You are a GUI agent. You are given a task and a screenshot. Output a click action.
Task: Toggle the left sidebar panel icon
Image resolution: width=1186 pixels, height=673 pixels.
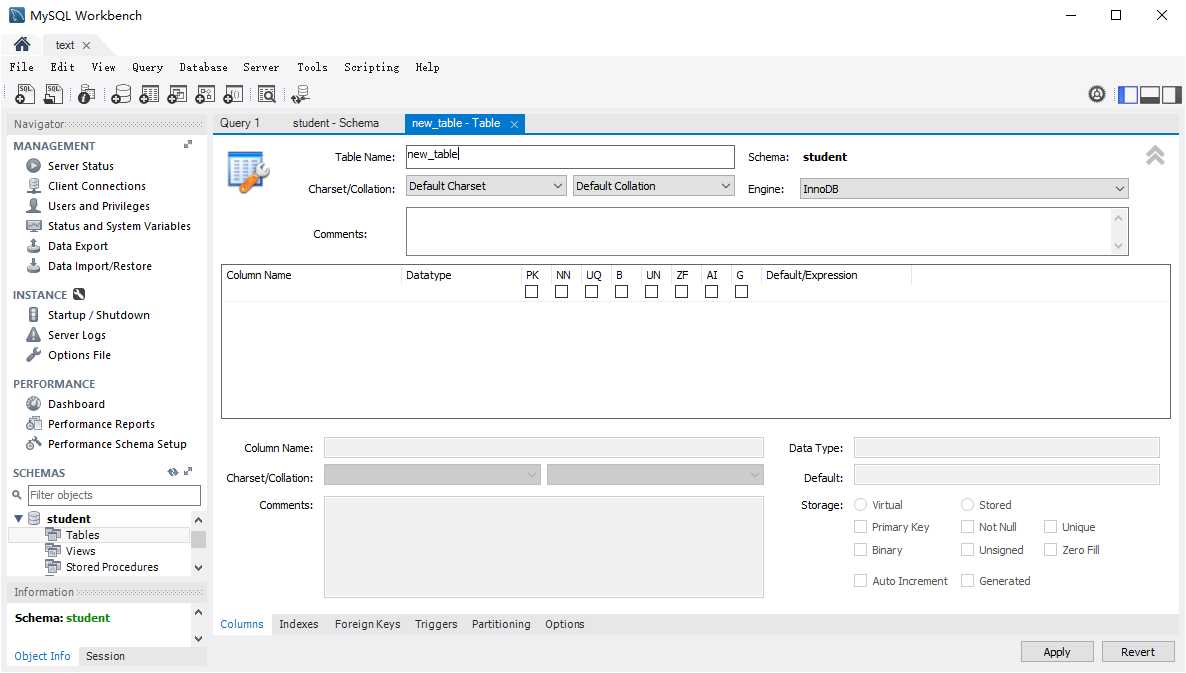pyautogui.click(x=1128, y=95)
